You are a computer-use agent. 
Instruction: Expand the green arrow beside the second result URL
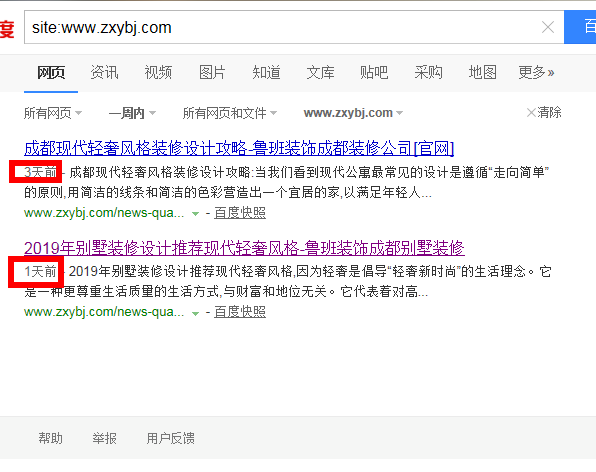click(195, 314)
